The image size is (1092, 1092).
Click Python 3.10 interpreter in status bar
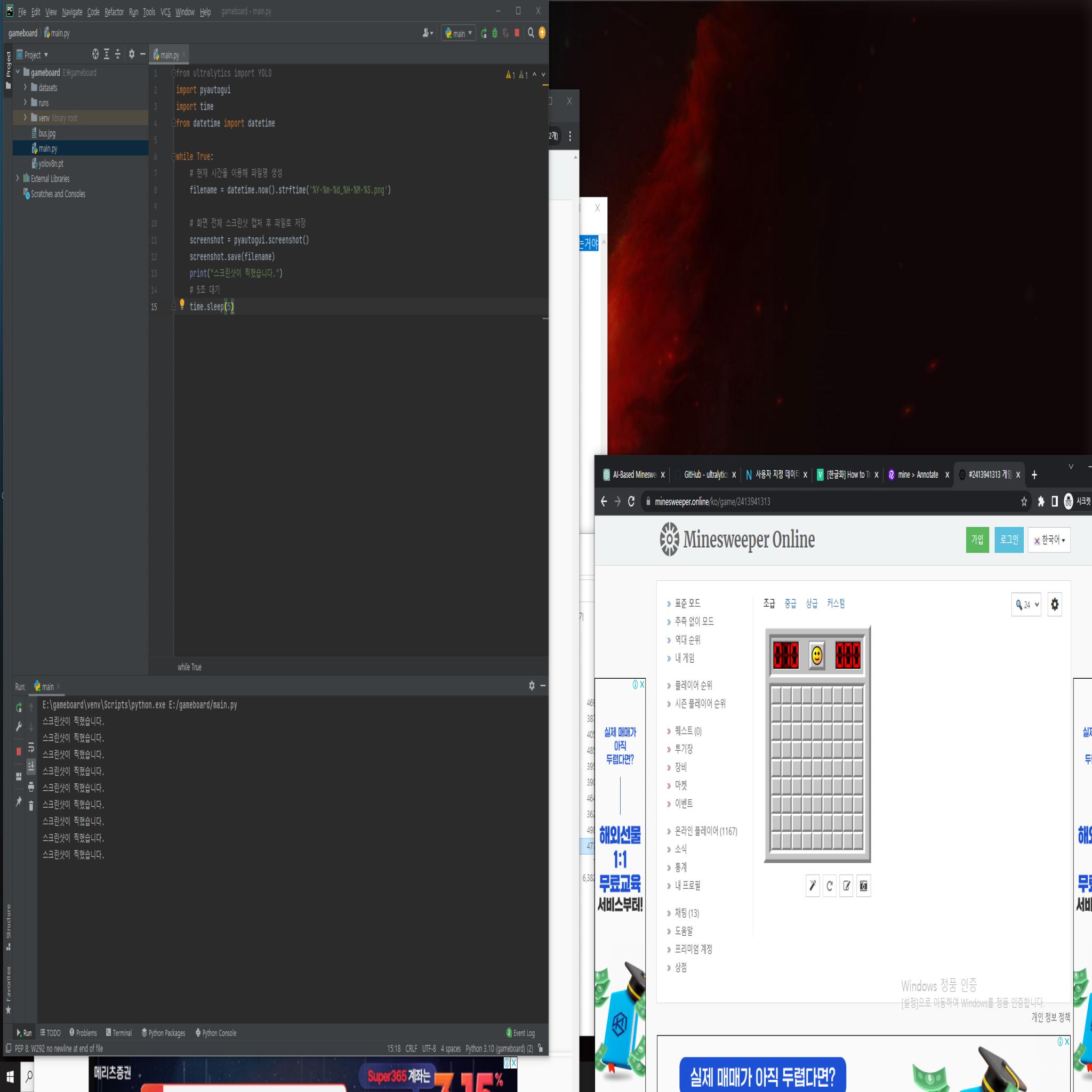(499, 1048)
